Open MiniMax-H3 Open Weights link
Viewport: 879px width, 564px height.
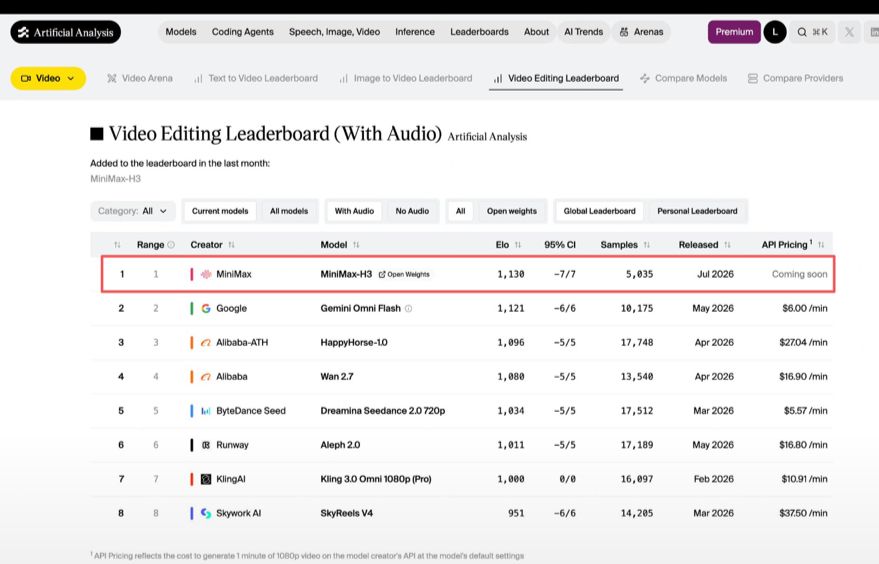click(x=404, y=275)
